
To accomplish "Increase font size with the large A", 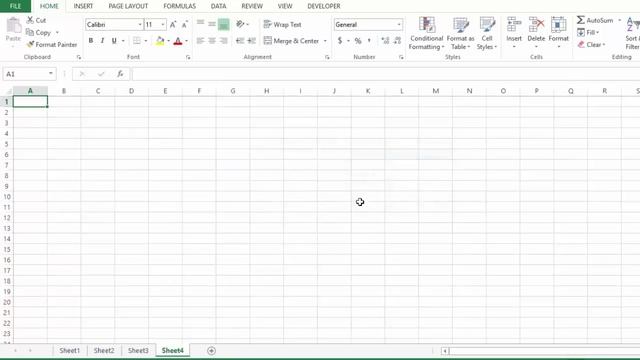I will click(173, 24).
